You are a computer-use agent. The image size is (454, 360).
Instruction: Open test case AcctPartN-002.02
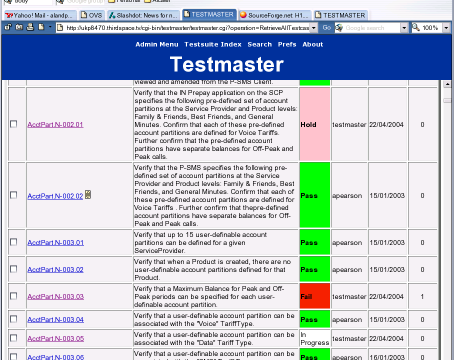coord(55,196)
